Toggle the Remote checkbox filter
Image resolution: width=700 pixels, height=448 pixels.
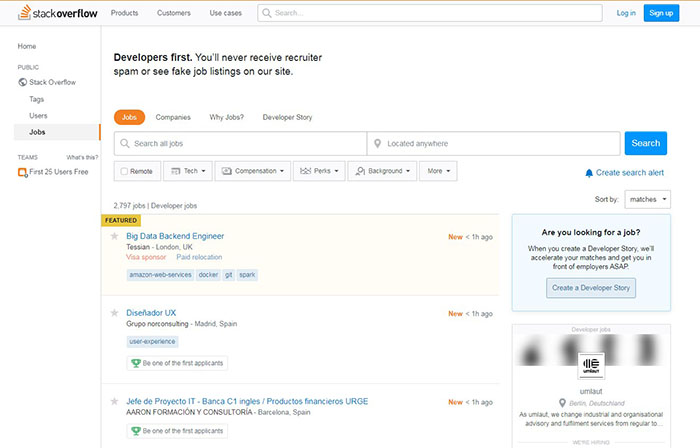[x=125, y=171]
